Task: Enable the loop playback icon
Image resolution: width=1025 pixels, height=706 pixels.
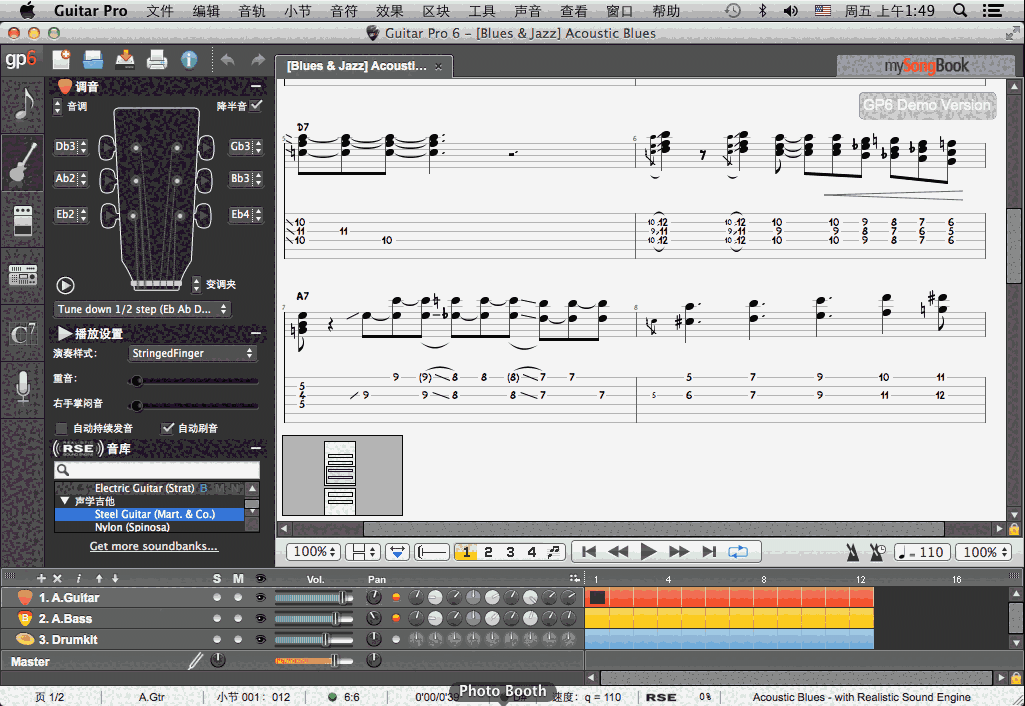Action: pyautogui.click(x=737, y=551)
